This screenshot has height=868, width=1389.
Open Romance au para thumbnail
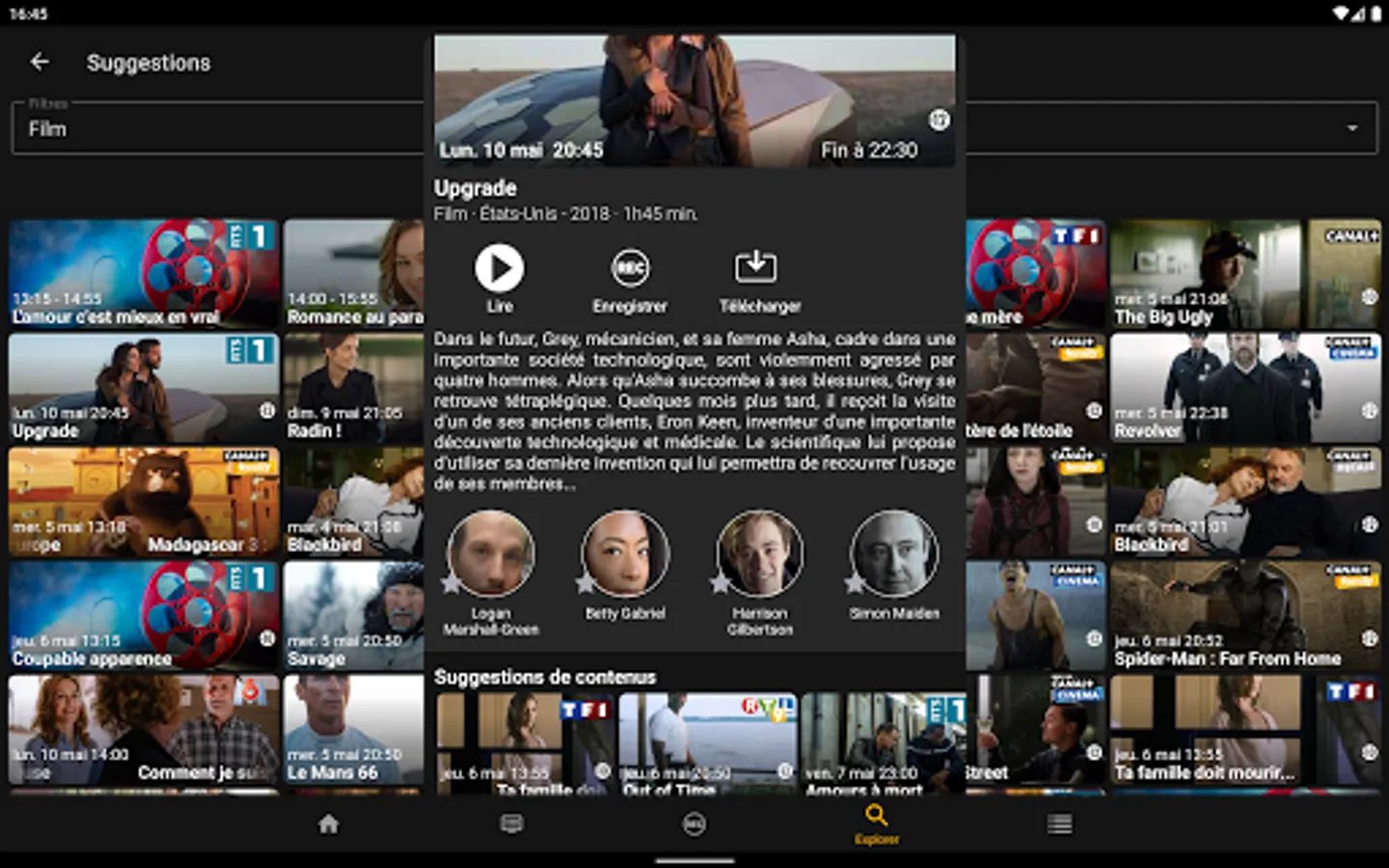(354, 273)
